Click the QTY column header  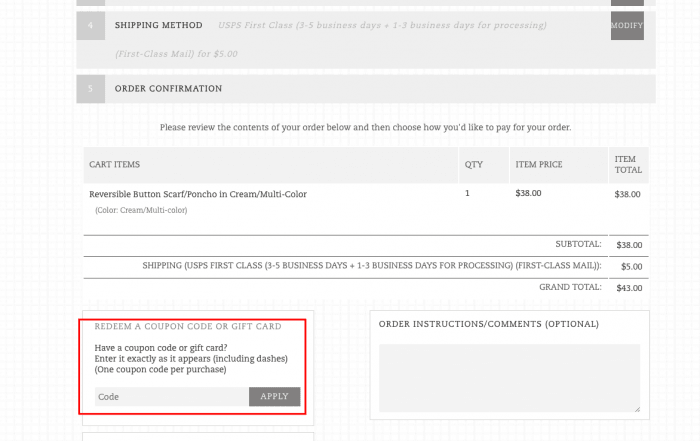click(x=473, y=164)
